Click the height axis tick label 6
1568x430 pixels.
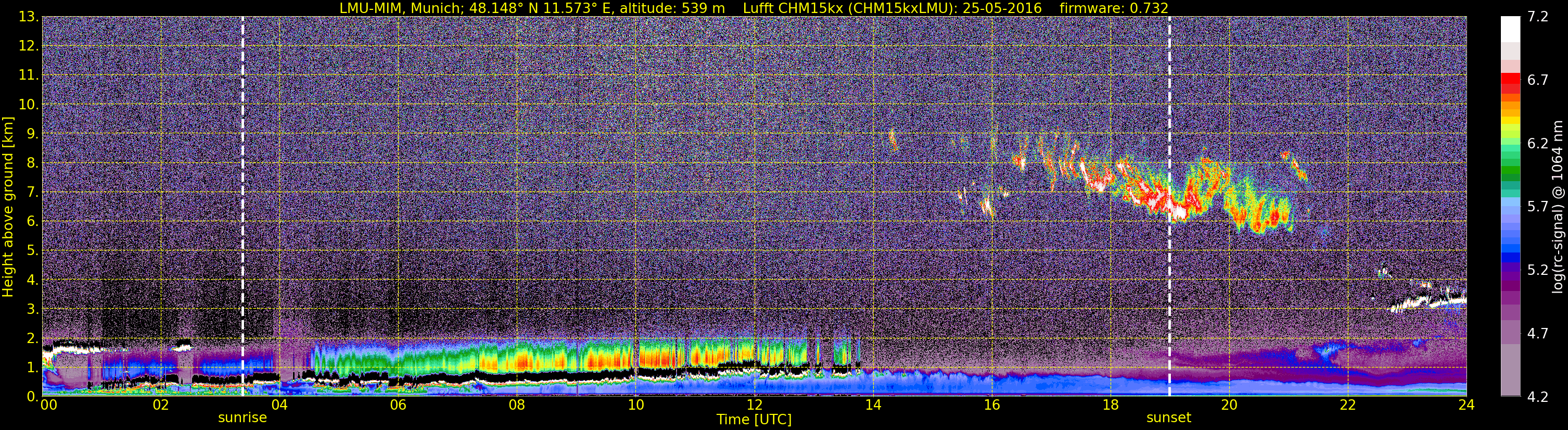click(x=32, y=221)
